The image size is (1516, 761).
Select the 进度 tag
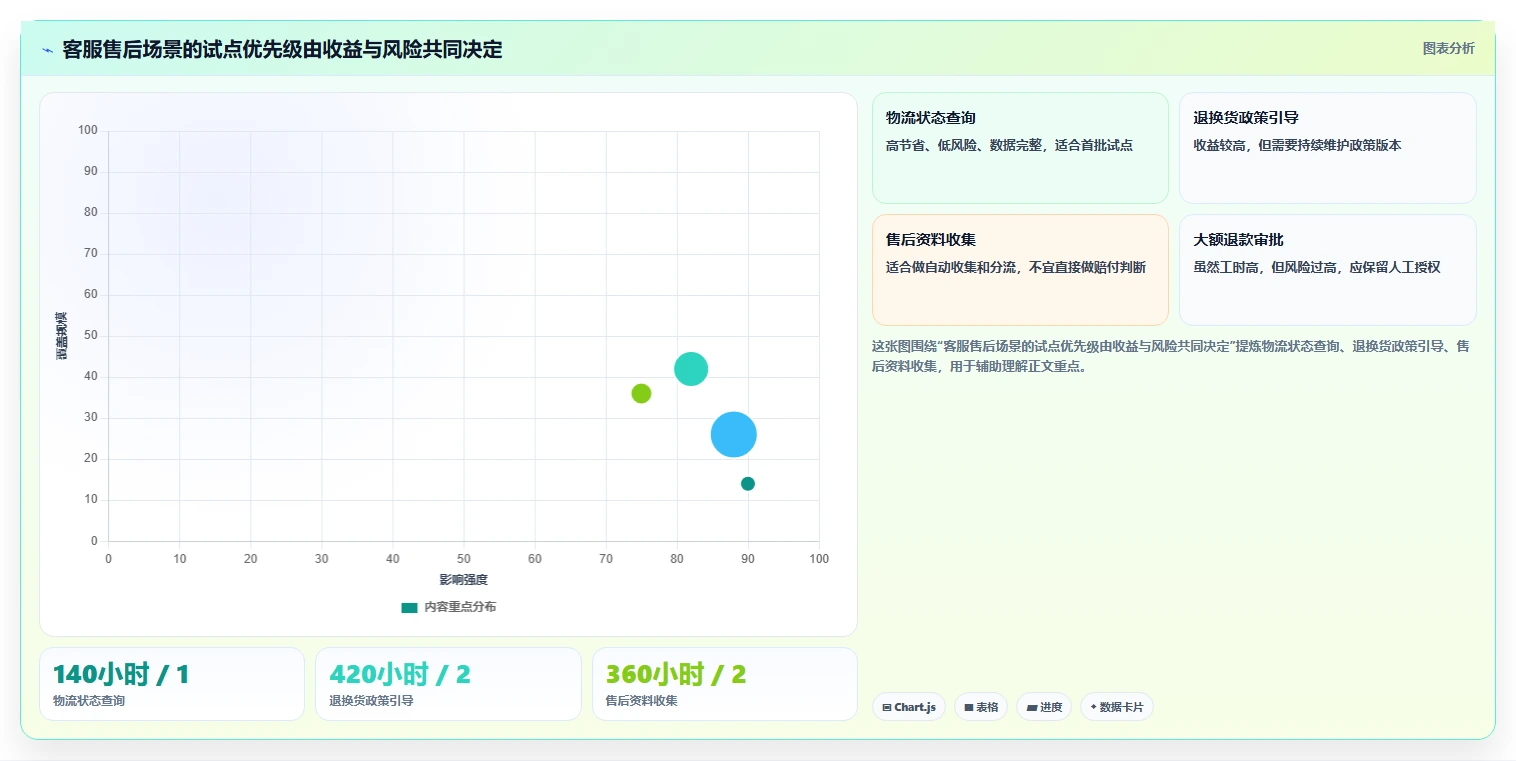pyautogui.click(x=1044, y=707)
